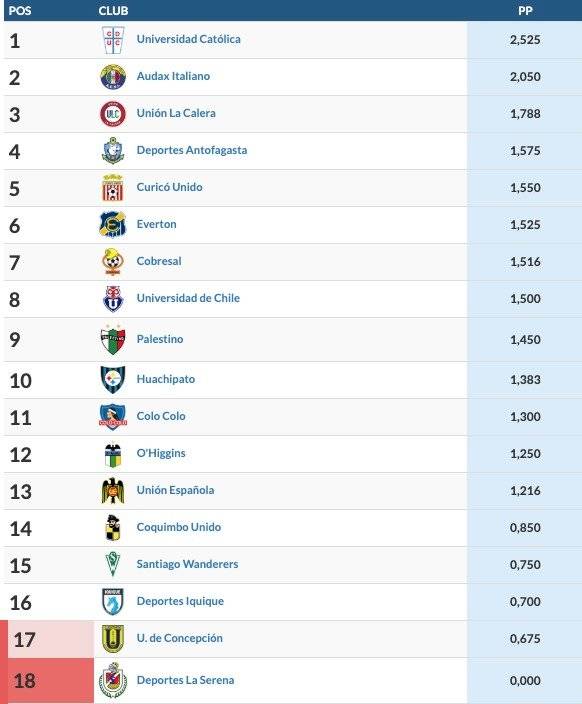
Task: Click the Palestino club crest
Action: [x=113, y=339]
